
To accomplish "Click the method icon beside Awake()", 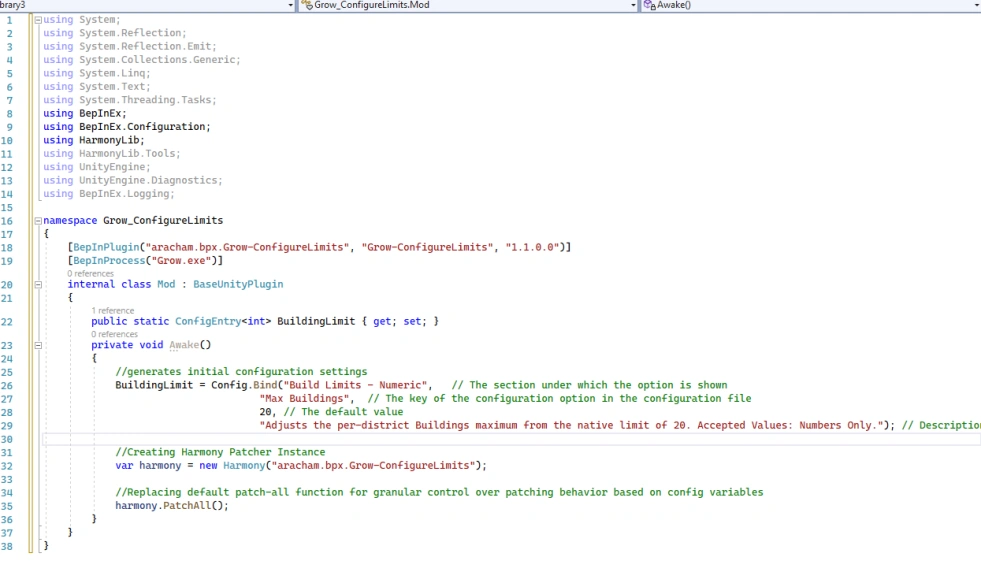I will pyautogui.click(x=649, y=5).
